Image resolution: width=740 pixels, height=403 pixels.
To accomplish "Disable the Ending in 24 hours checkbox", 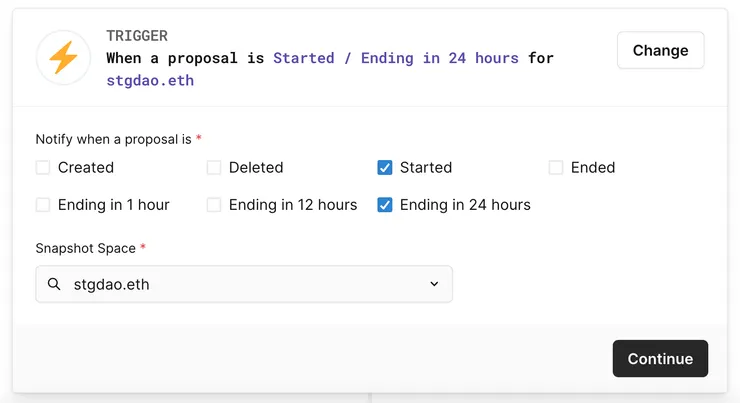I will [x=385, y=205].
